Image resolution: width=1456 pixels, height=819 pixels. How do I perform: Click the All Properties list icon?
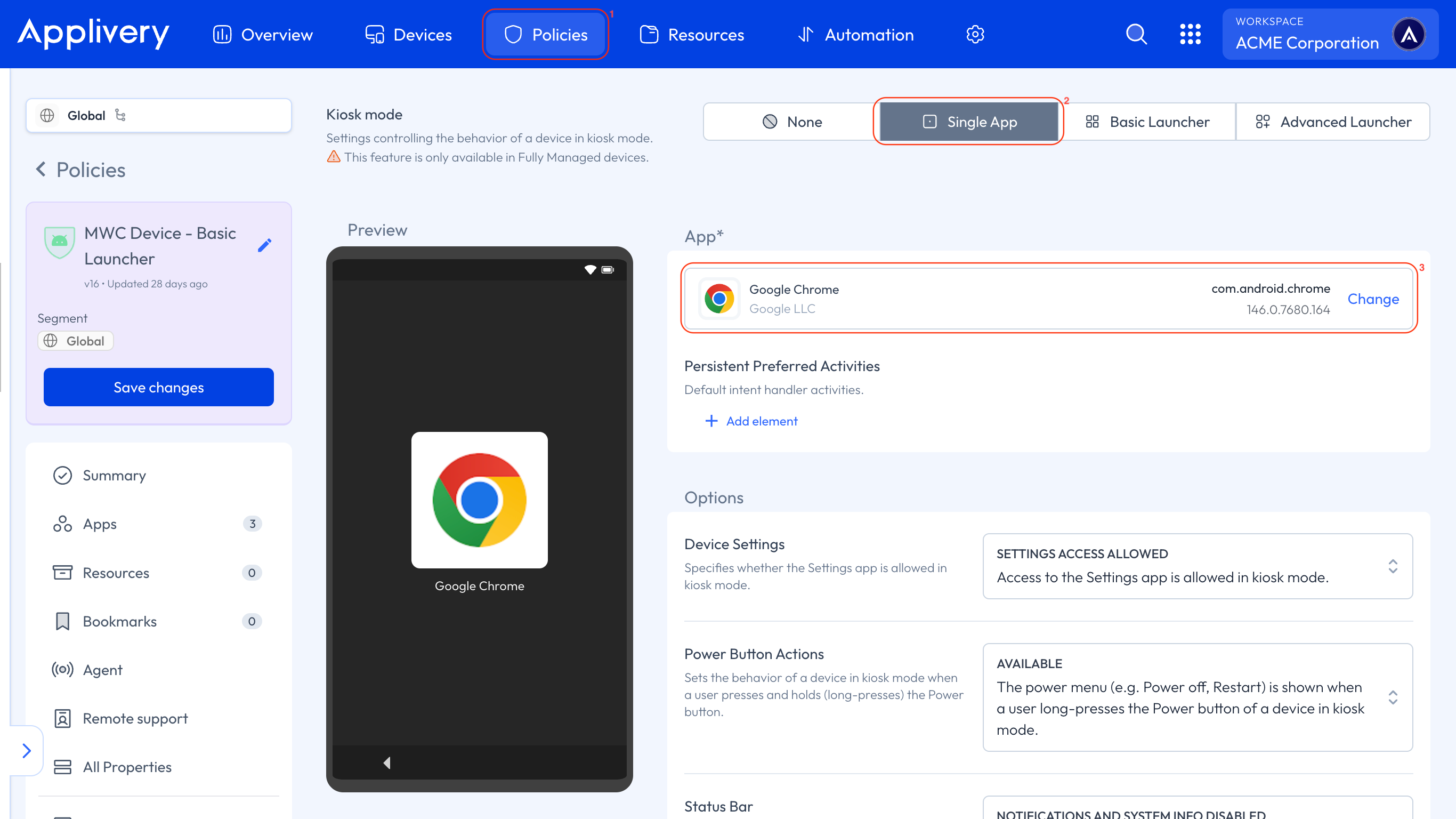pos(63,767)
